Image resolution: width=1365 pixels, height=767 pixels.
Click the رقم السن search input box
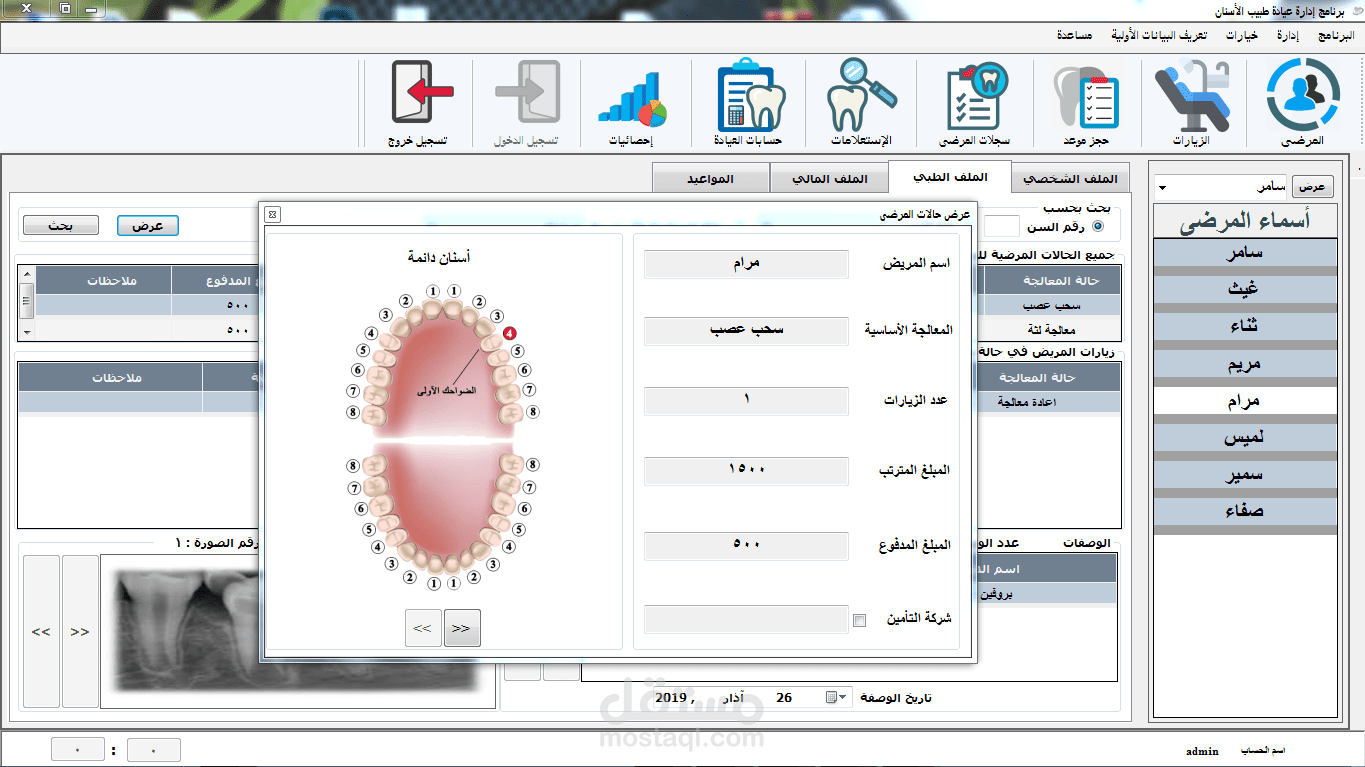click(1002, 226)
